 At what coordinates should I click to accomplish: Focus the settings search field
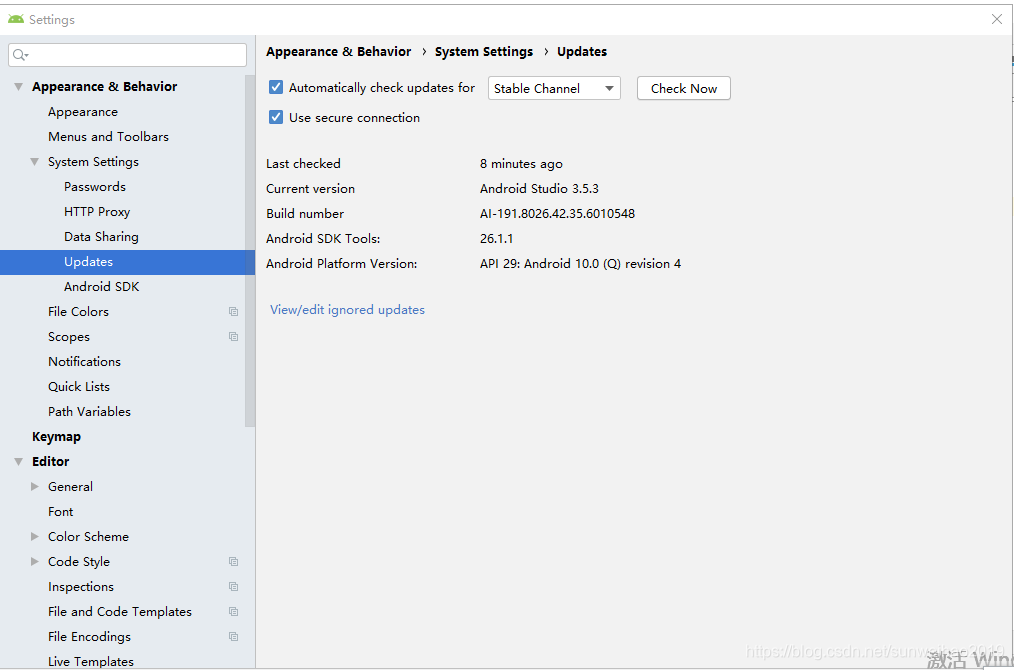click(x=127, y=55)
